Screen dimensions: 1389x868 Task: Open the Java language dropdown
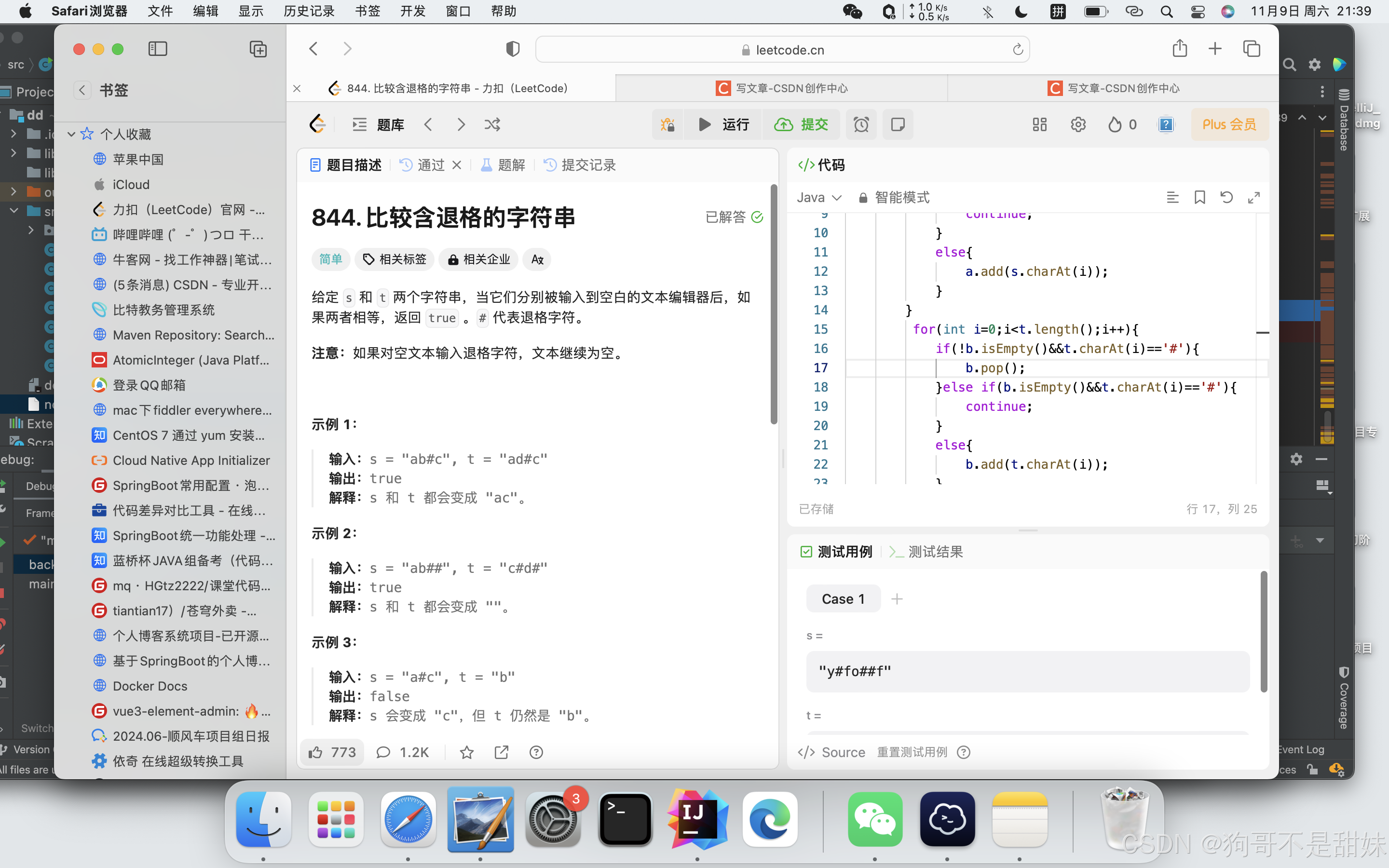point(818,198)
